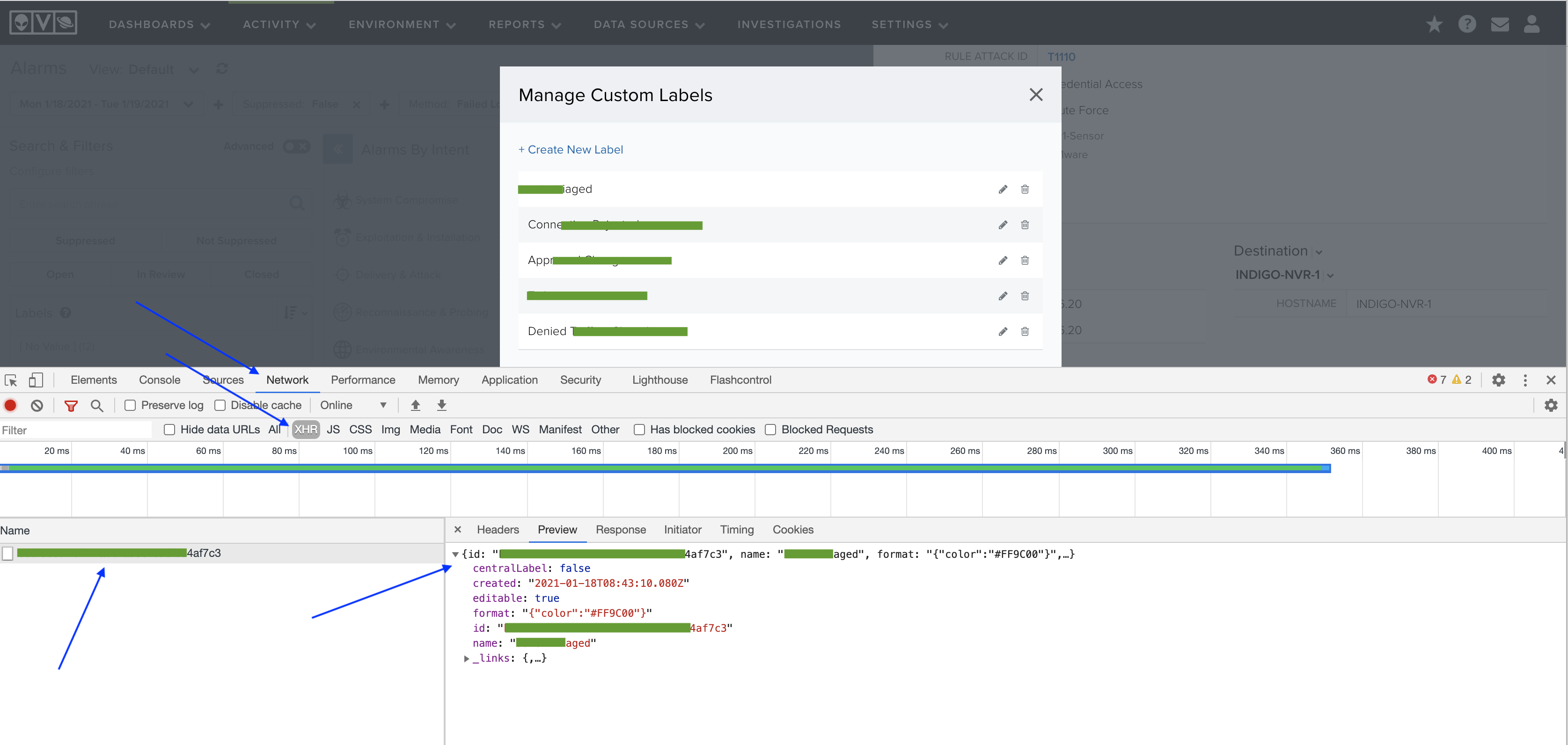Edit the 'Denied' label with pencil icon
The image size is (1568, 745).
(x=1003, y=332)
